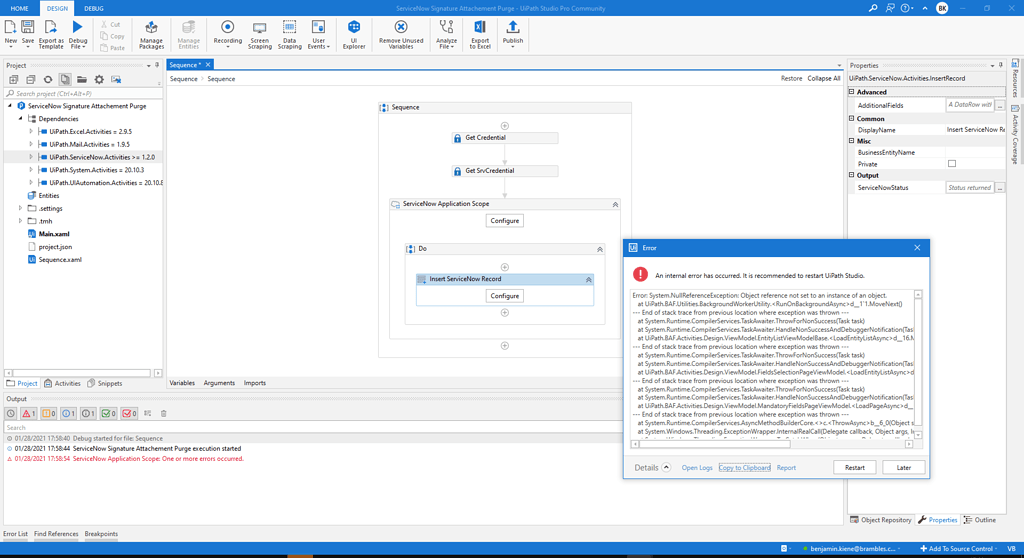Click Remove Unused Screenshots icon in Project panel

(x=116, y=80)
